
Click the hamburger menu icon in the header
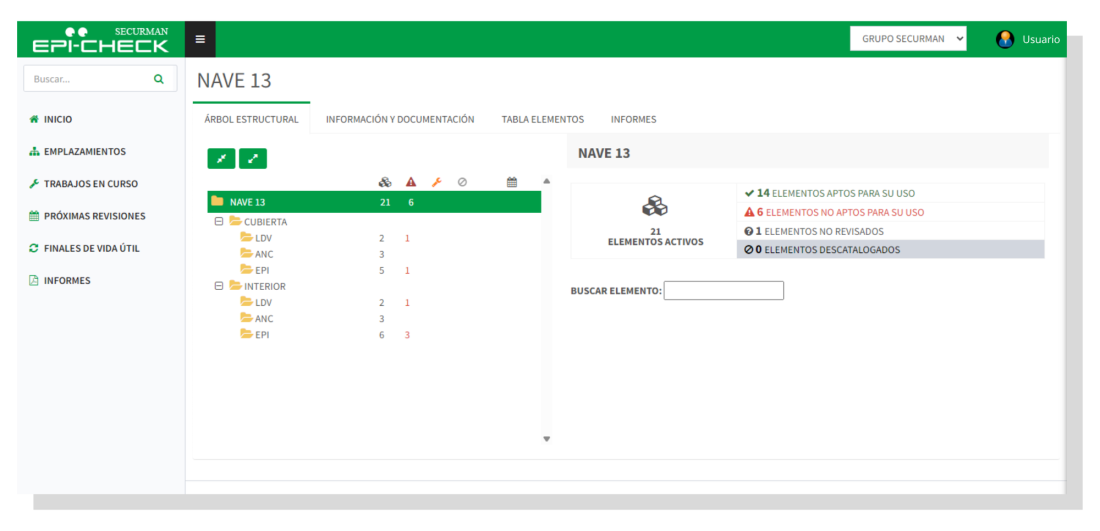point(200,39)
